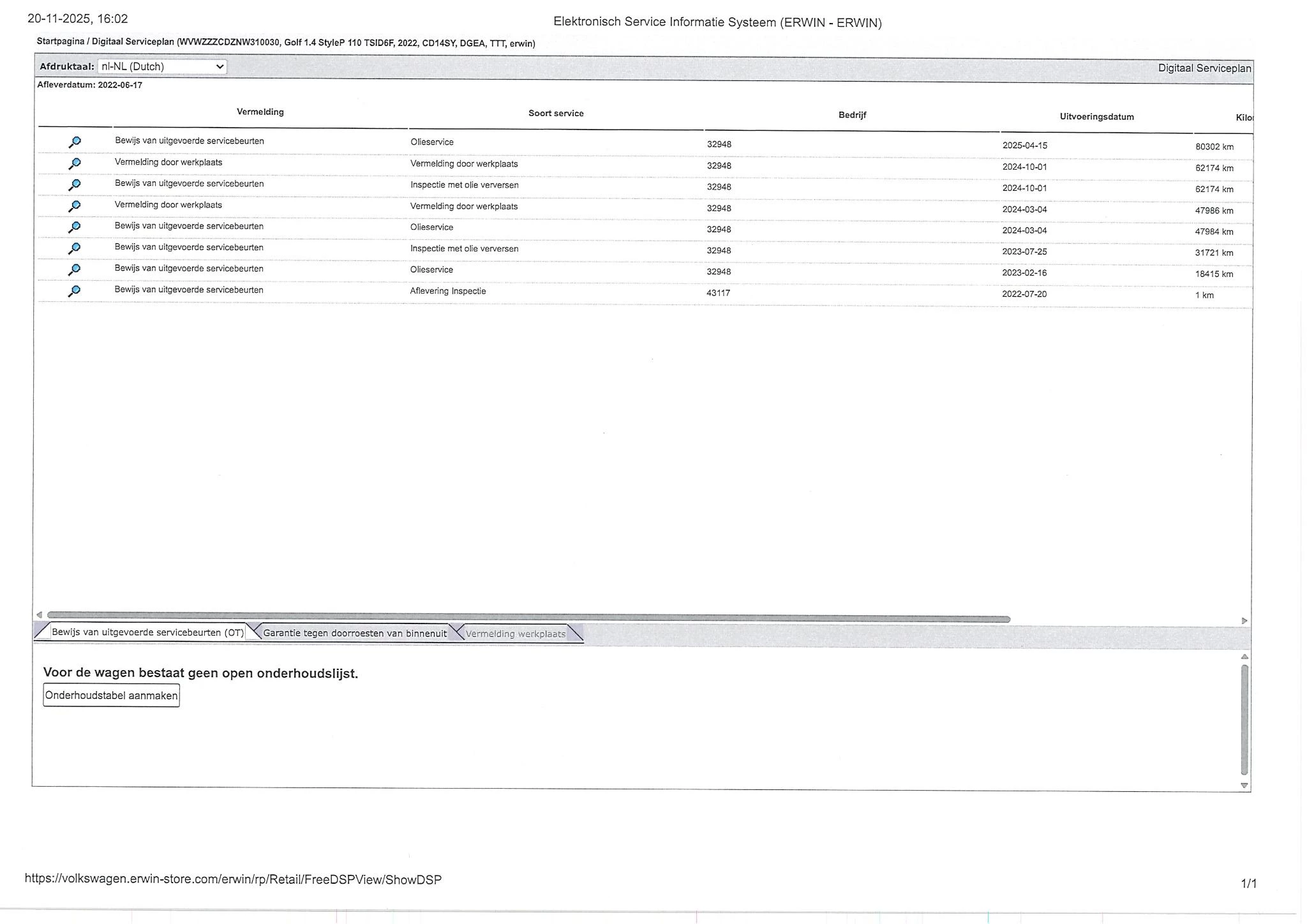
Task: Click the Startpagina breadcrumb link
Action: (60, 41)
